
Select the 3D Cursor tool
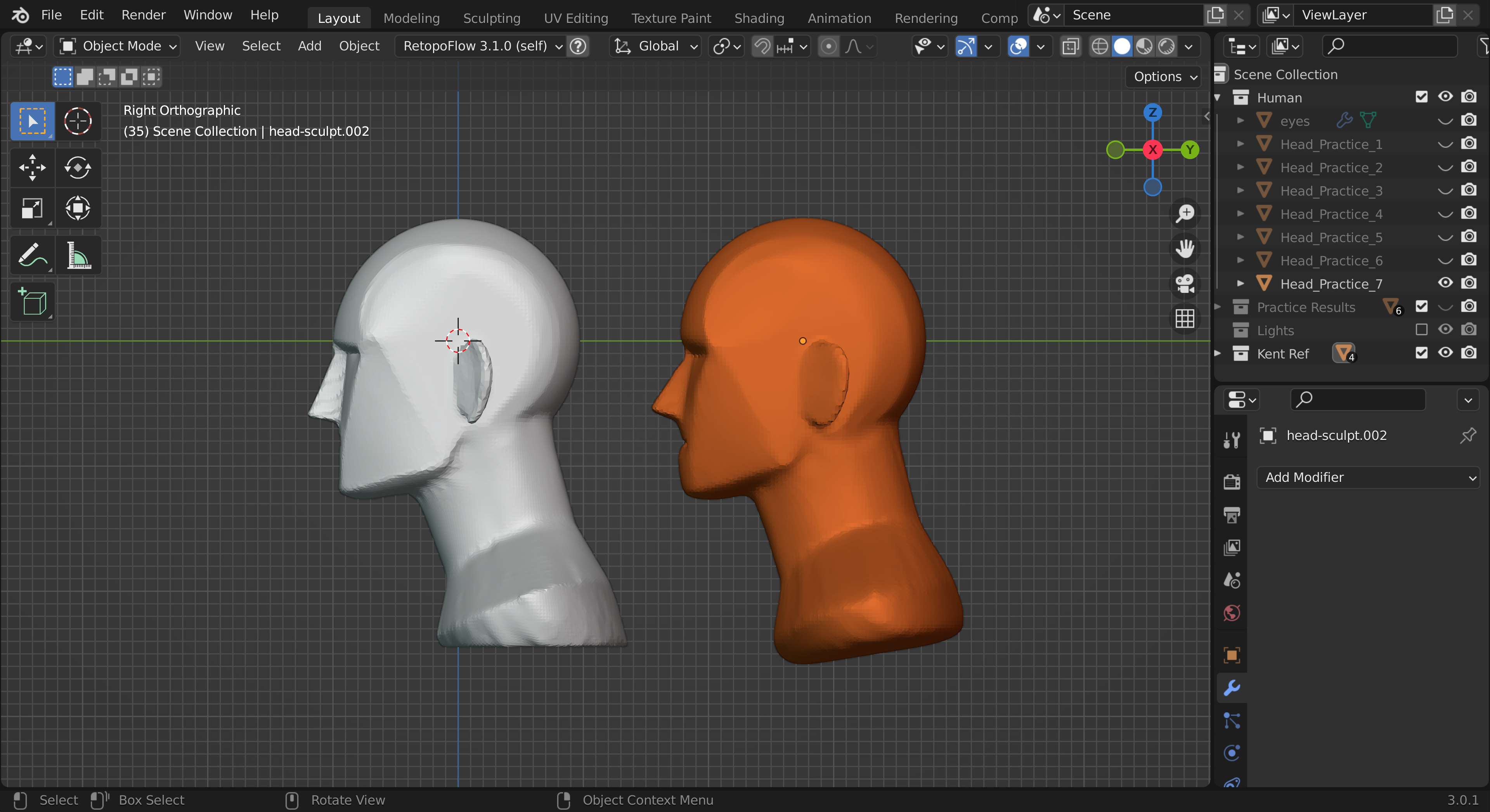(78, 121)
